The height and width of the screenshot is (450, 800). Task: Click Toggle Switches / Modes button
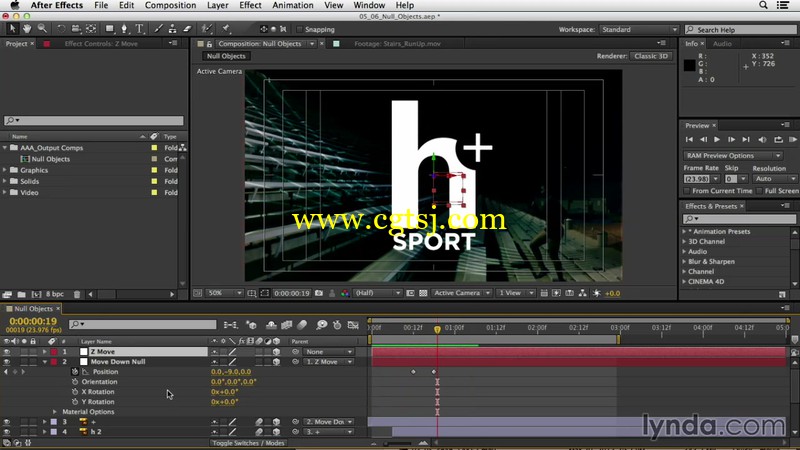[248, 443]
